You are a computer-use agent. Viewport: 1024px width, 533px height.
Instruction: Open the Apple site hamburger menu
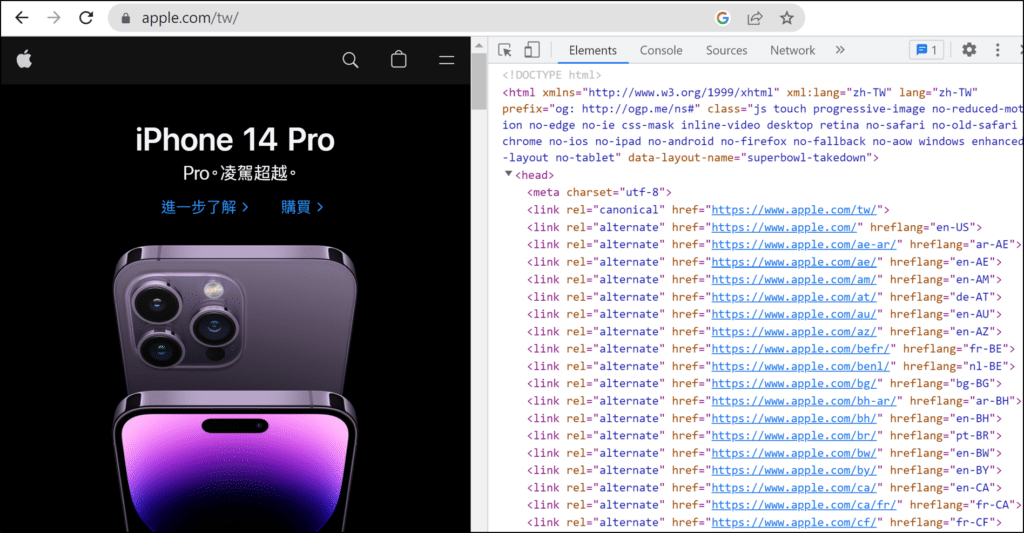(447, 60)
